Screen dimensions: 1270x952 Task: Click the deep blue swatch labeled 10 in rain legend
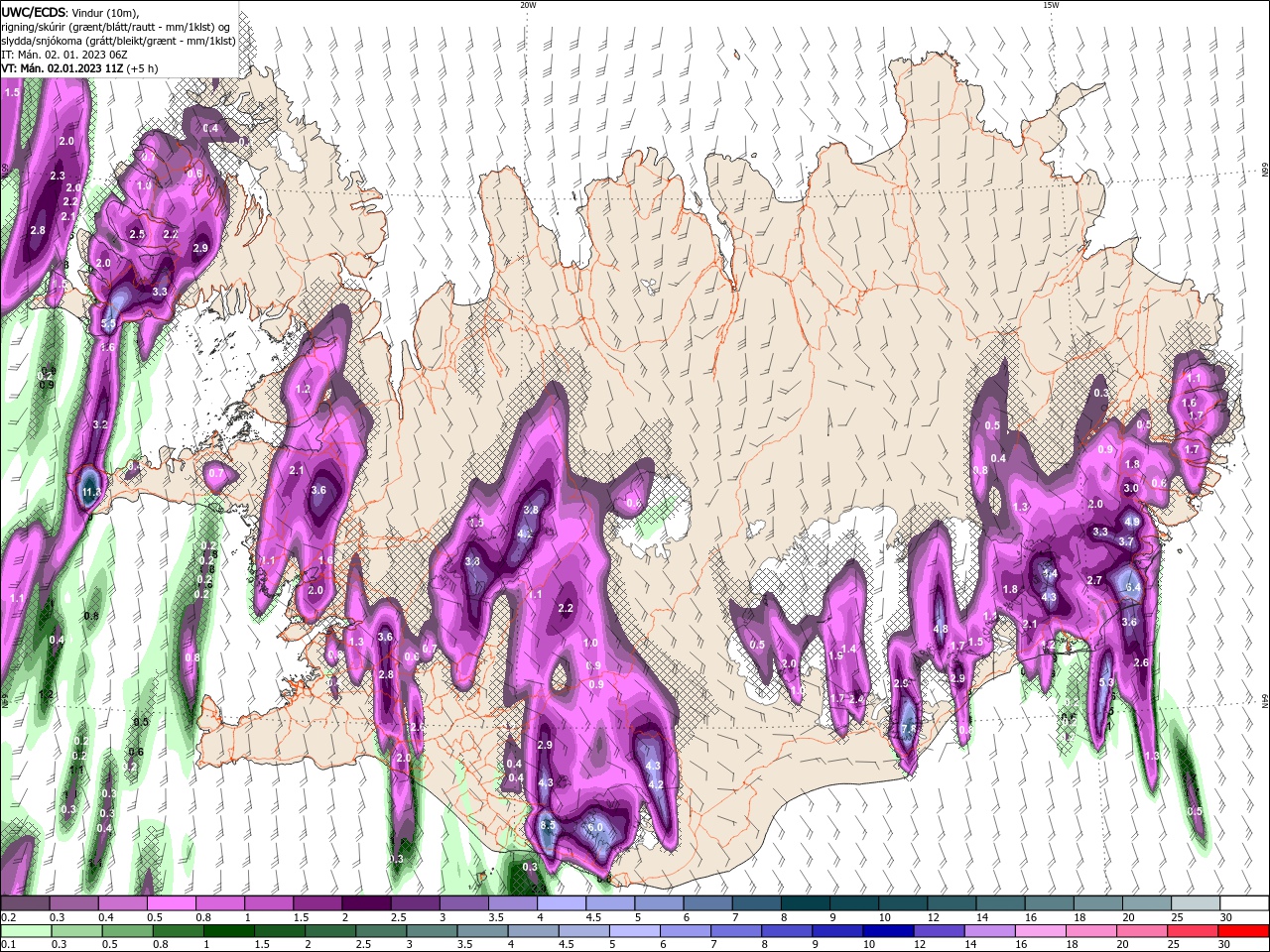[888, 931]
